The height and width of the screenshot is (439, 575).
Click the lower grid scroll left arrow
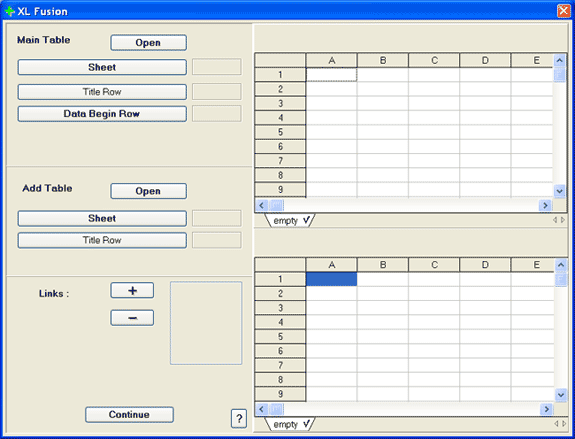261,409
